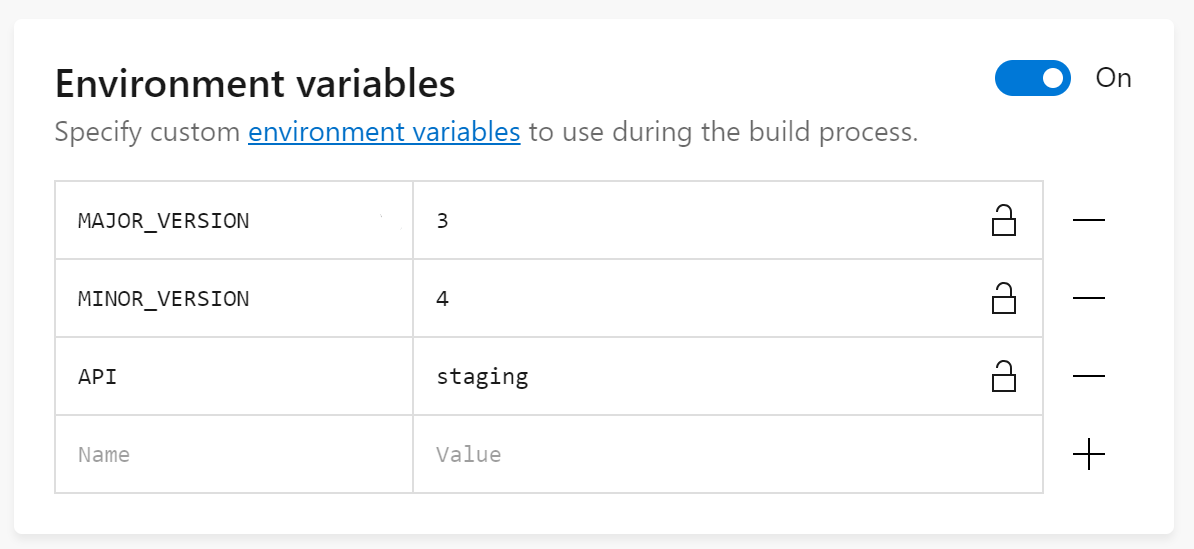Delete the MINOR_VERSION row using the minus icon
The width and height of the screenshot is (1194, 549).
[1088, 298]
